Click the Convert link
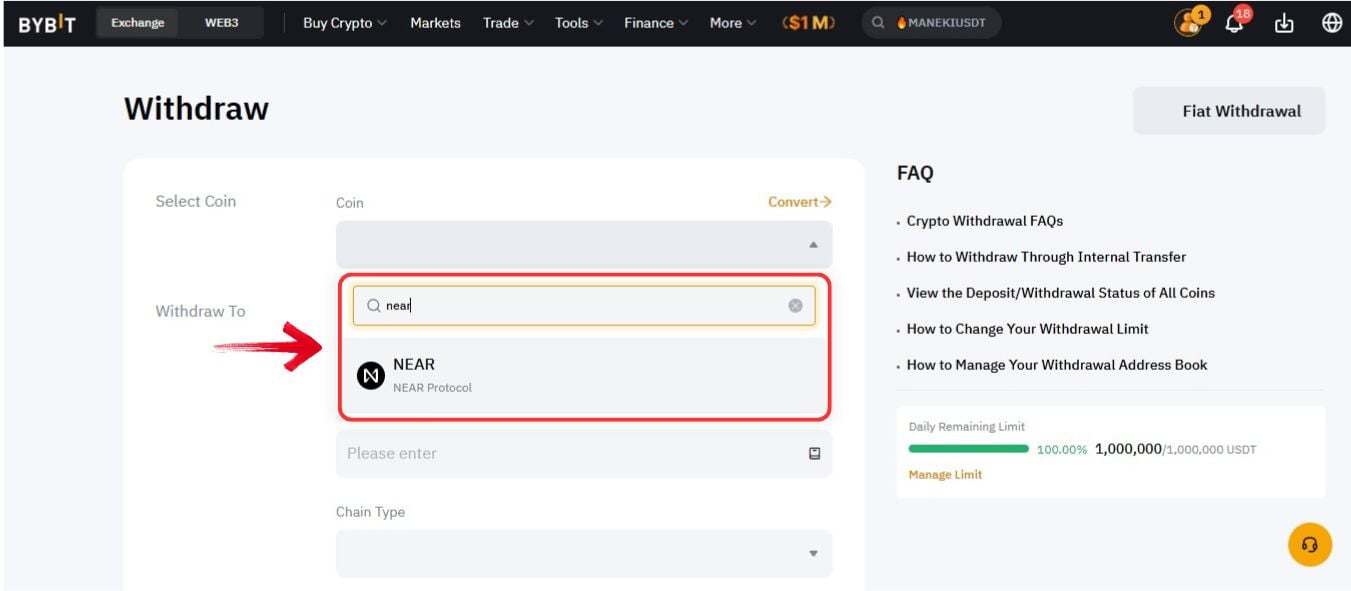The width and height of the screenshot is (1351, 591). coord(800,202)
